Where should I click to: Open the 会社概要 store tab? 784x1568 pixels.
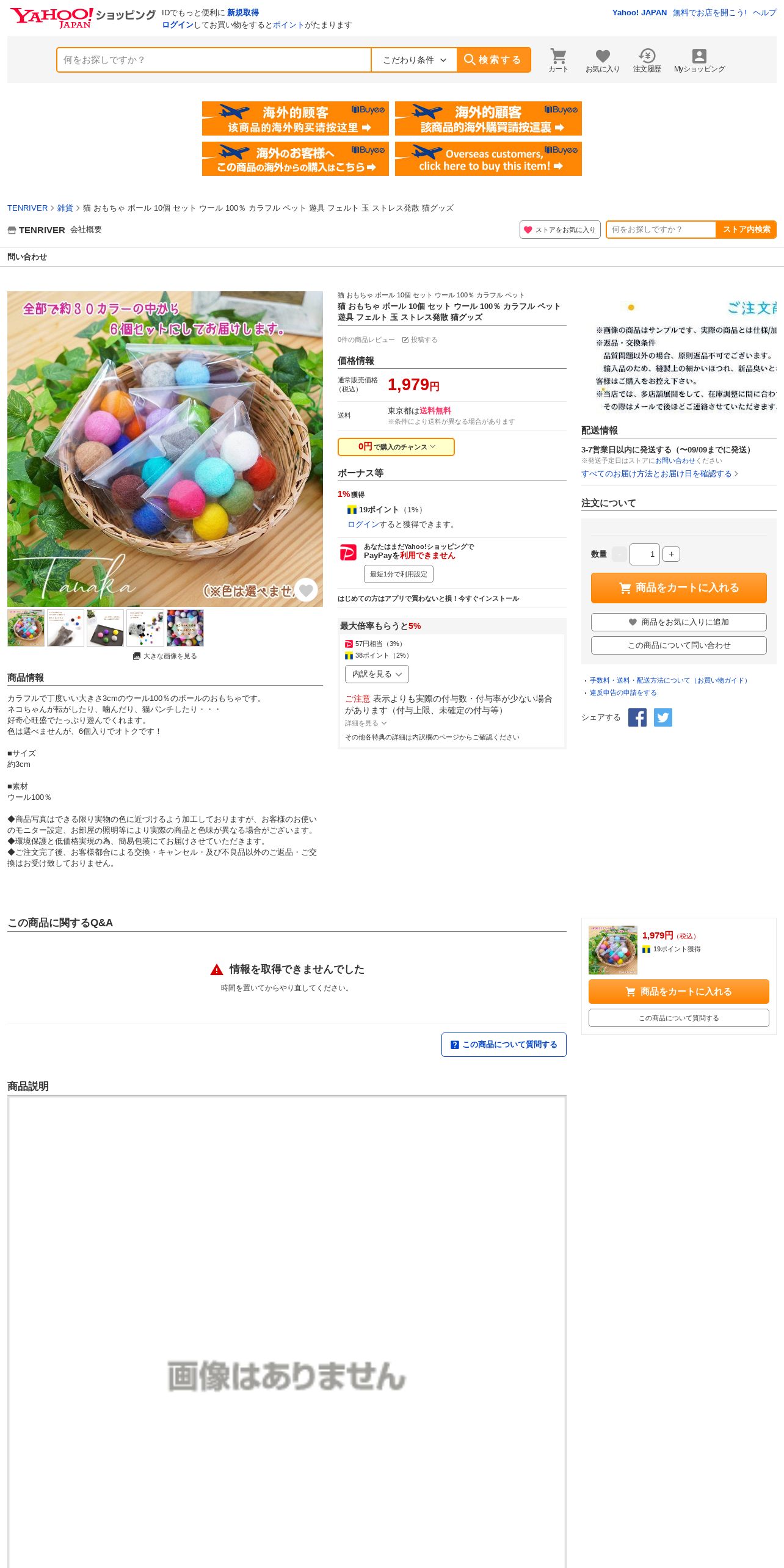(86, 230)
